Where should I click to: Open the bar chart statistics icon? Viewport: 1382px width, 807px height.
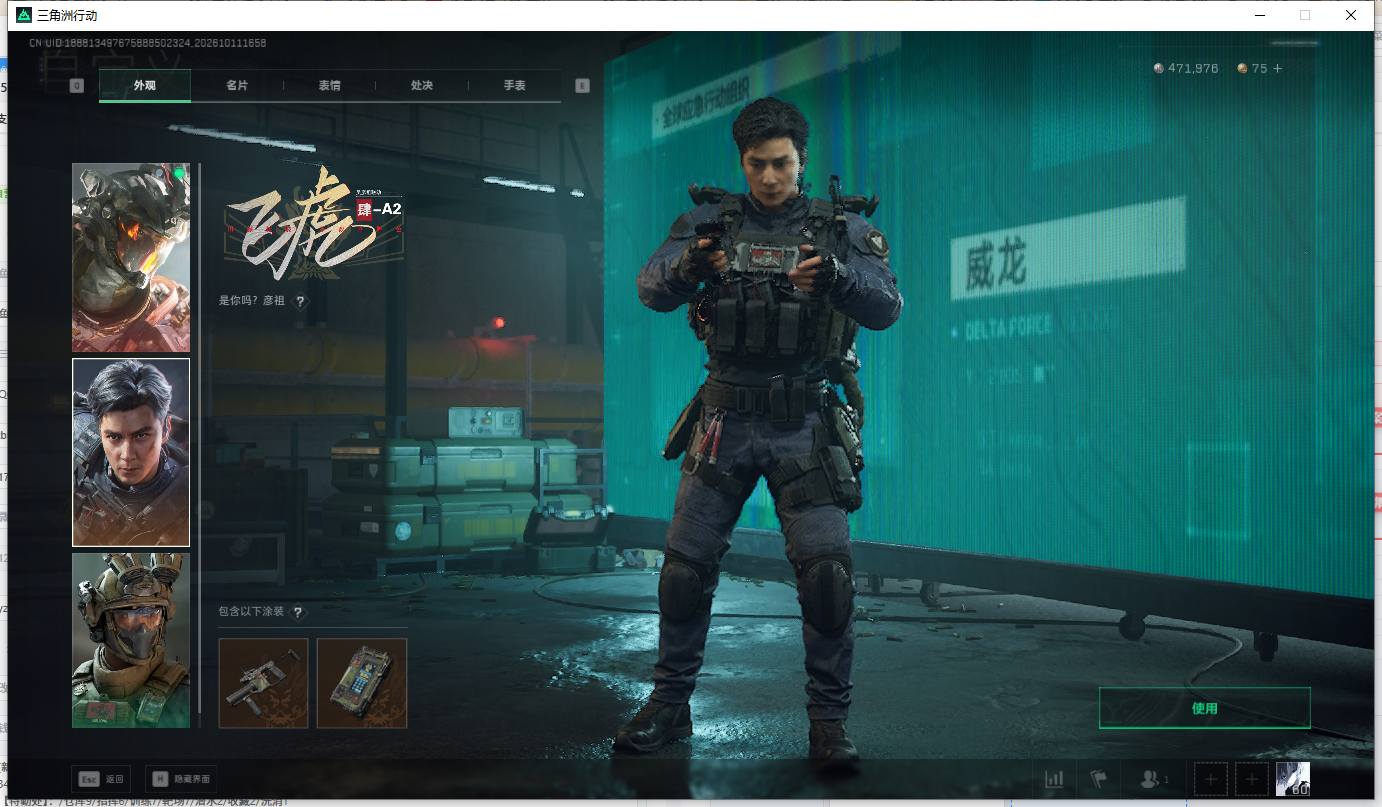(x=1054, y=779)
